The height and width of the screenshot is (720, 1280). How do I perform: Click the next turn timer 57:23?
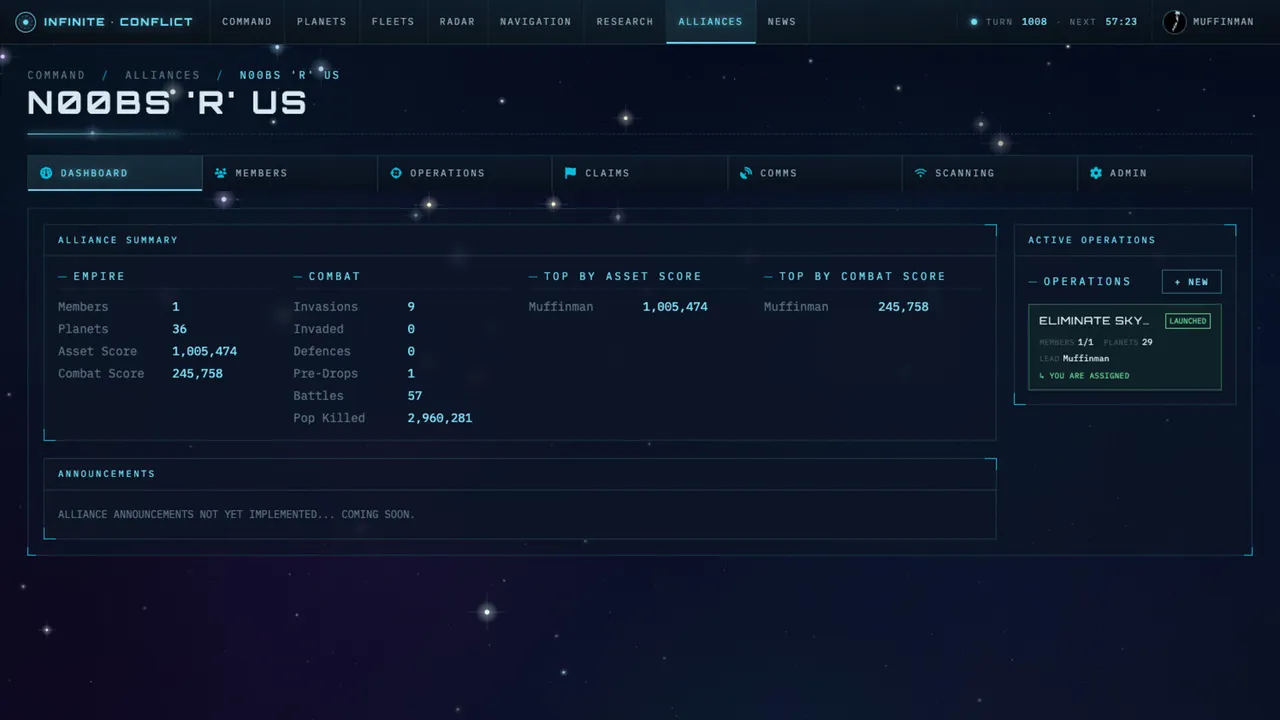point(1121,22)
